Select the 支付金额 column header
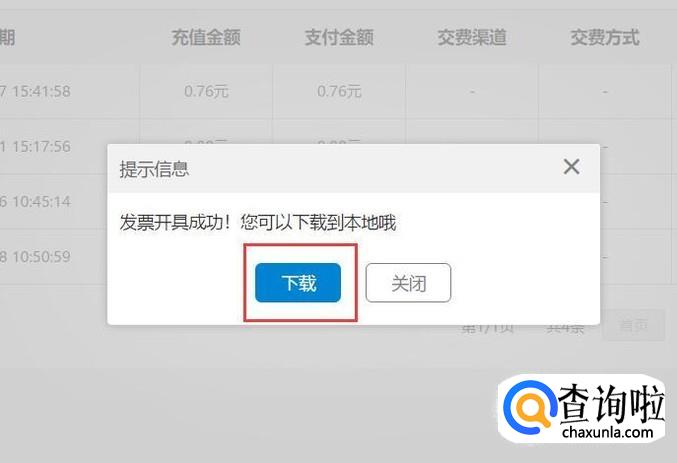This screenshot has width=677, height=463. (339, 38)
